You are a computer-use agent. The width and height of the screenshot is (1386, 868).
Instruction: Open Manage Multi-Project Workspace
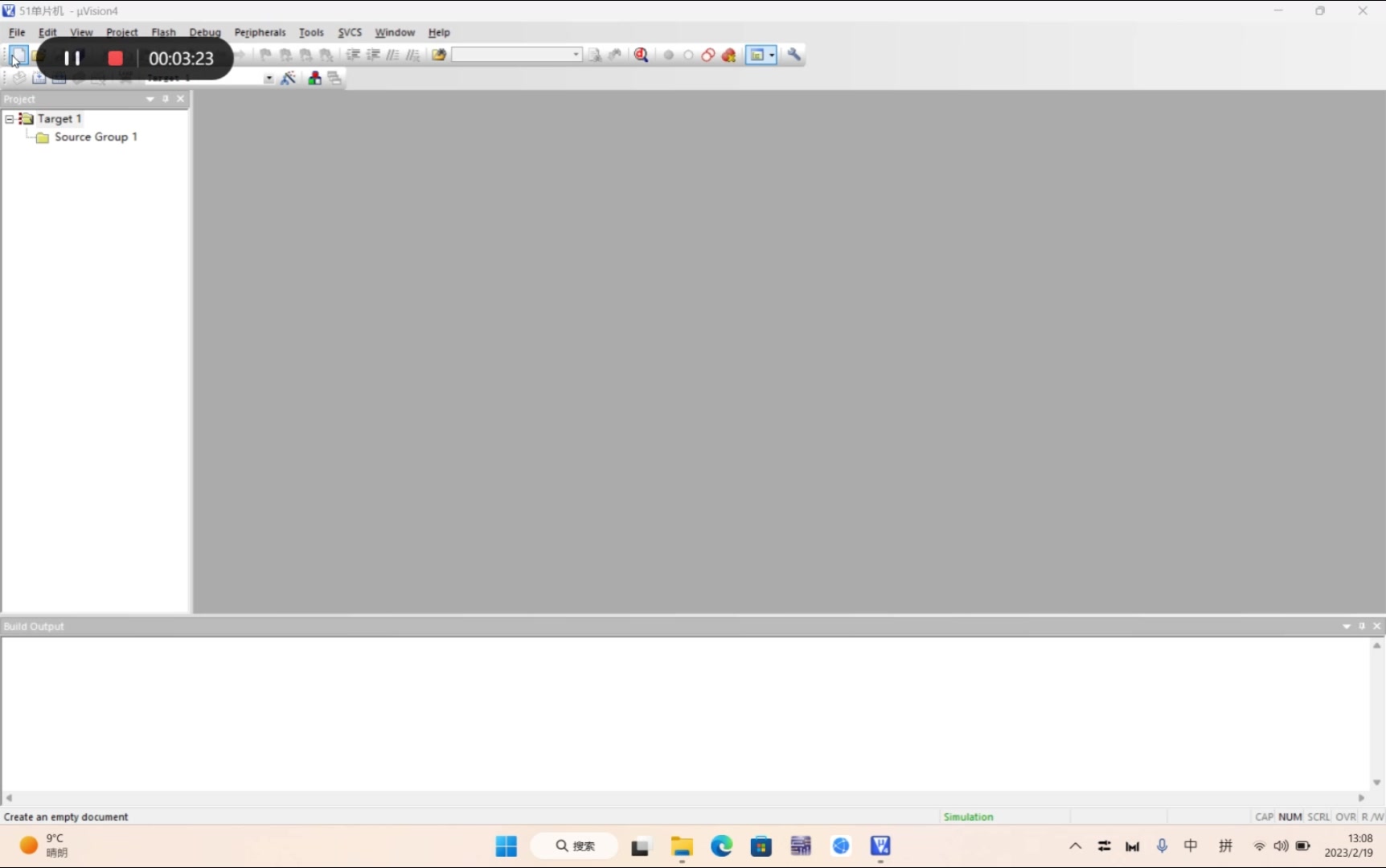coord(334,78)
